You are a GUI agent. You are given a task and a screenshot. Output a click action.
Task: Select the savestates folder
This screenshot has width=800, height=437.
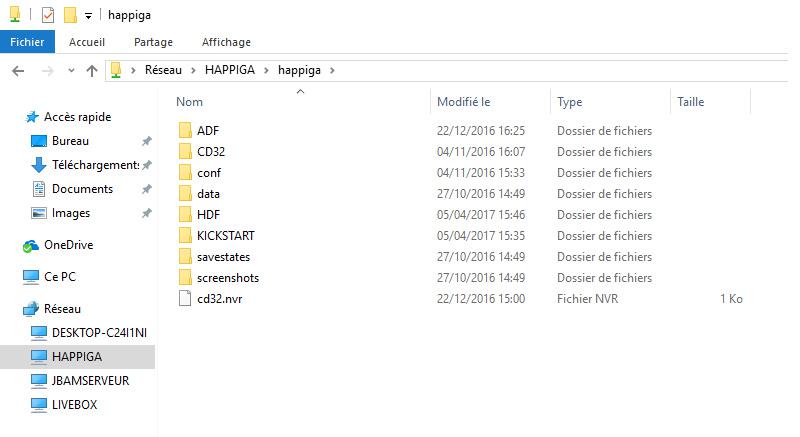tap(223, 257)
